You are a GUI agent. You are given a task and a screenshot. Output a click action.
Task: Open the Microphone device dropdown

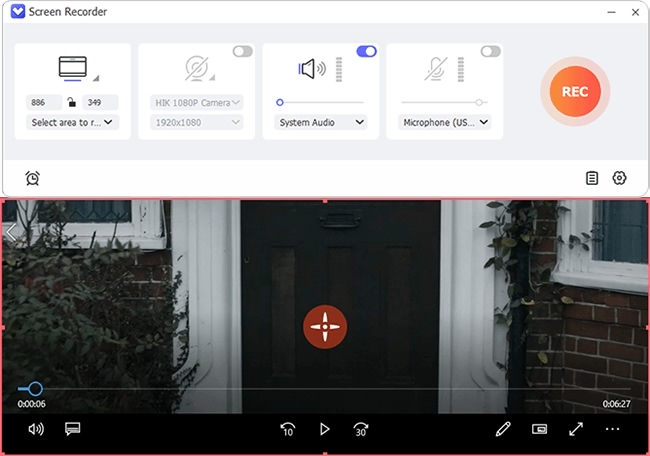coord(445,122)
